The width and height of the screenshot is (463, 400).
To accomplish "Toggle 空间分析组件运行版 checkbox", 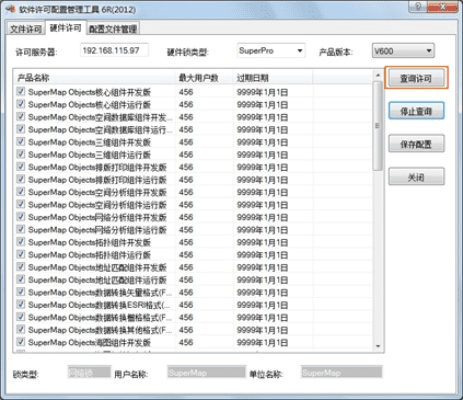I will click(21, 204).
